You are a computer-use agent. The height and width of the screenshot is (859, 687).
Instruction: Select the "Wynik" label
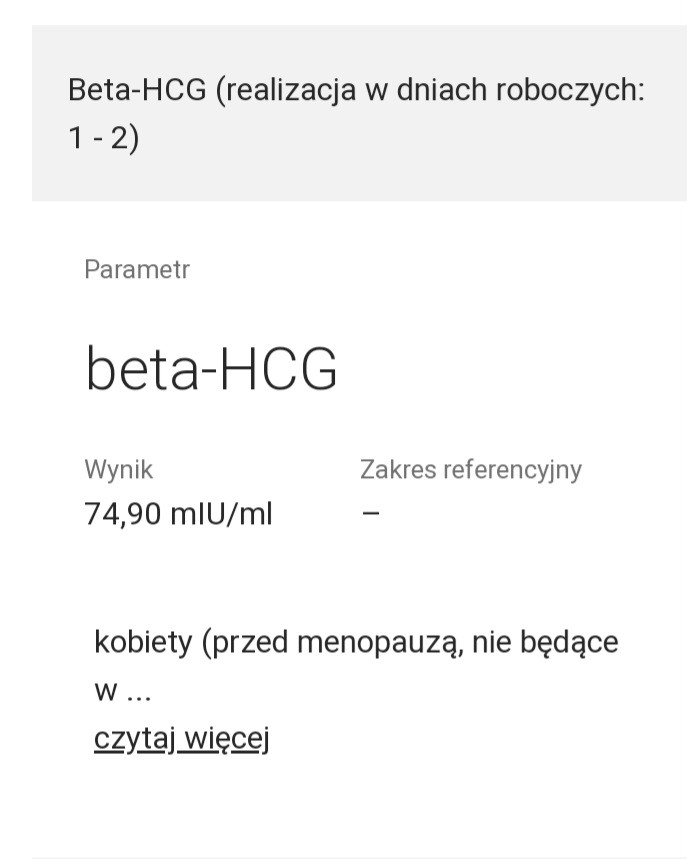[x=119, y=469]
